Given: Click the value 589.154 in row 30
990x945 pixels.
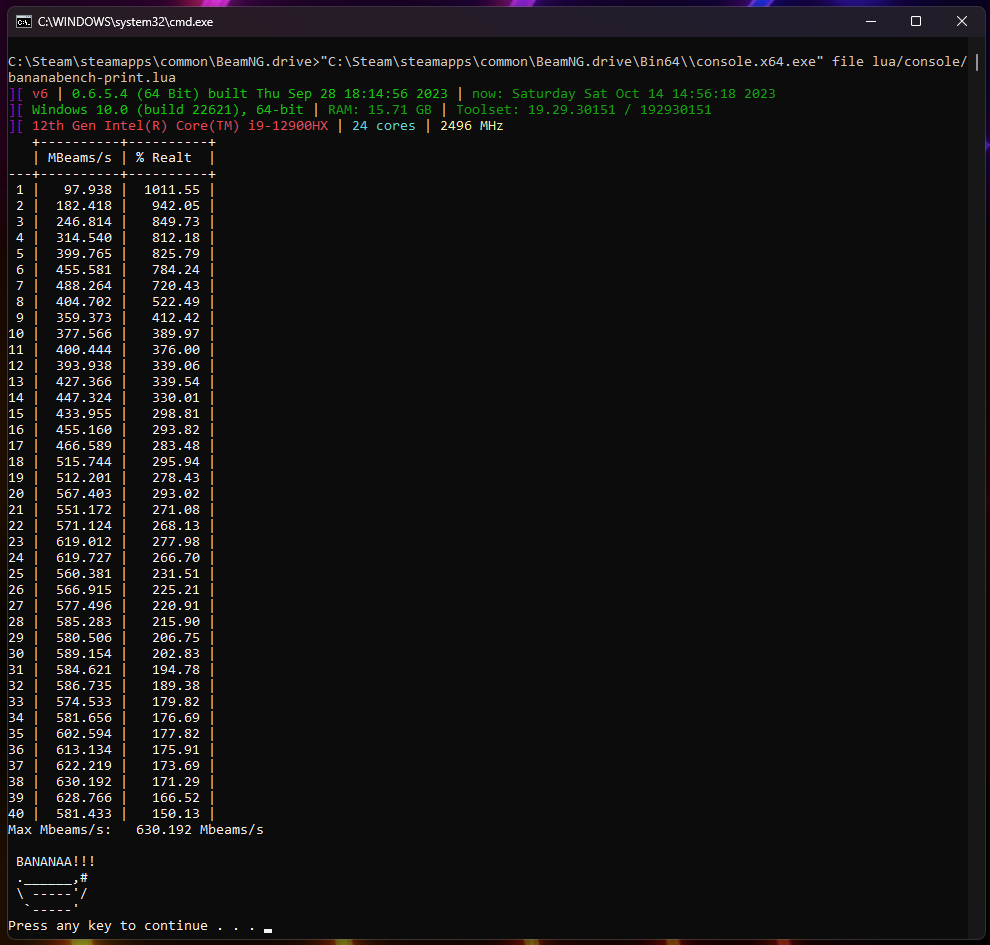Looking at the screenshot, I should coord(84,653).
